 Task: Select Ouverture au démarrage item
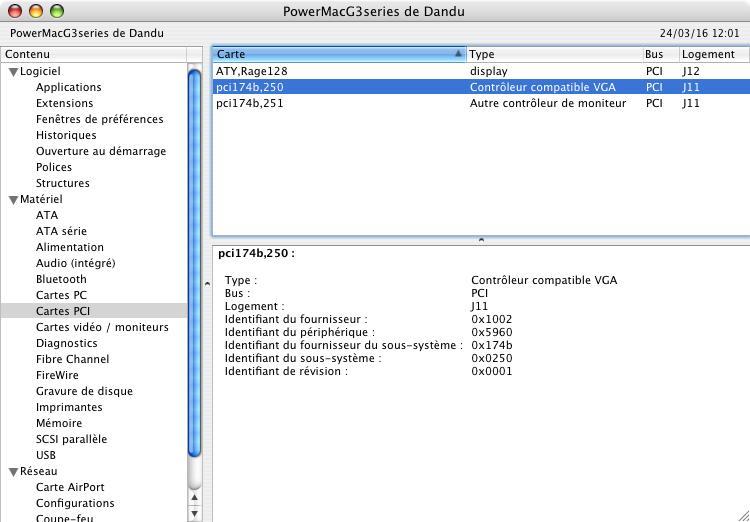(101, 151)
